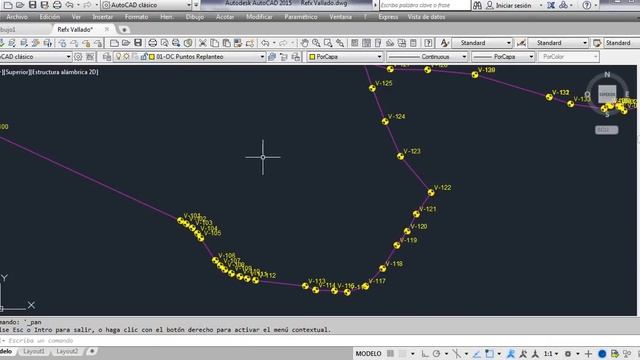
Task: Select survey point V-122 in the drawing
Action: click(x=431, y=192)
